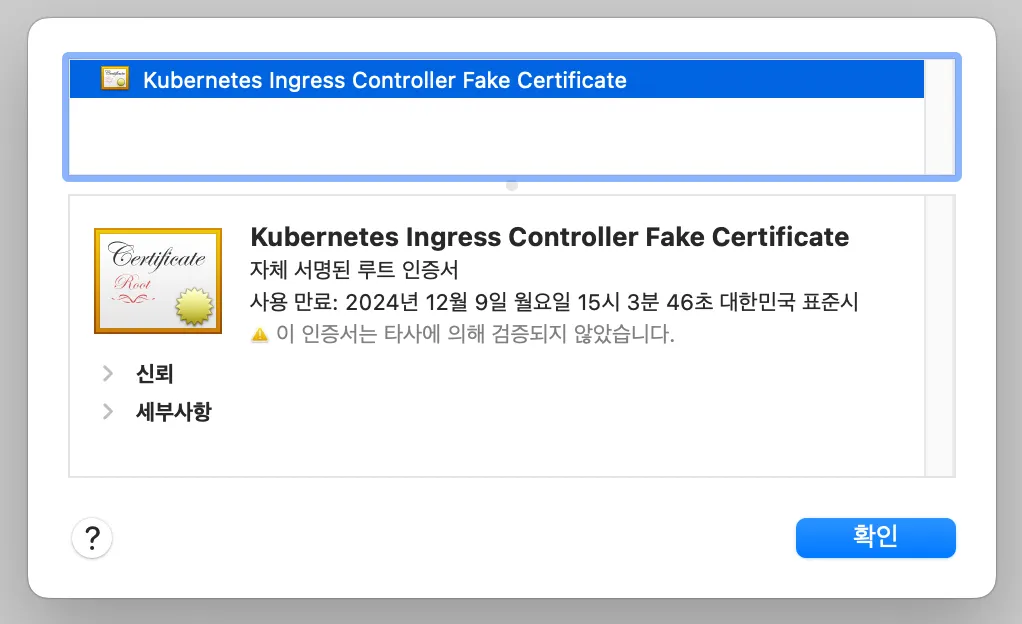1022x624 pixels.
Task: Click the small certificate icon in the list row
Action: coord(115,79)
